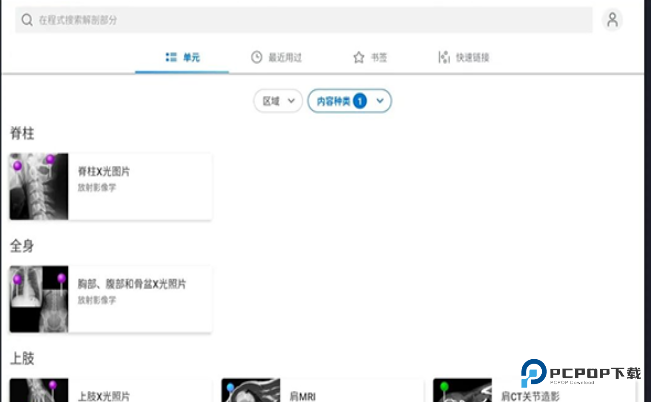The width and height of the screenshot is (651, 402).
Task: Click the quick links icon beside 快速链接
Action: [443, 58]
